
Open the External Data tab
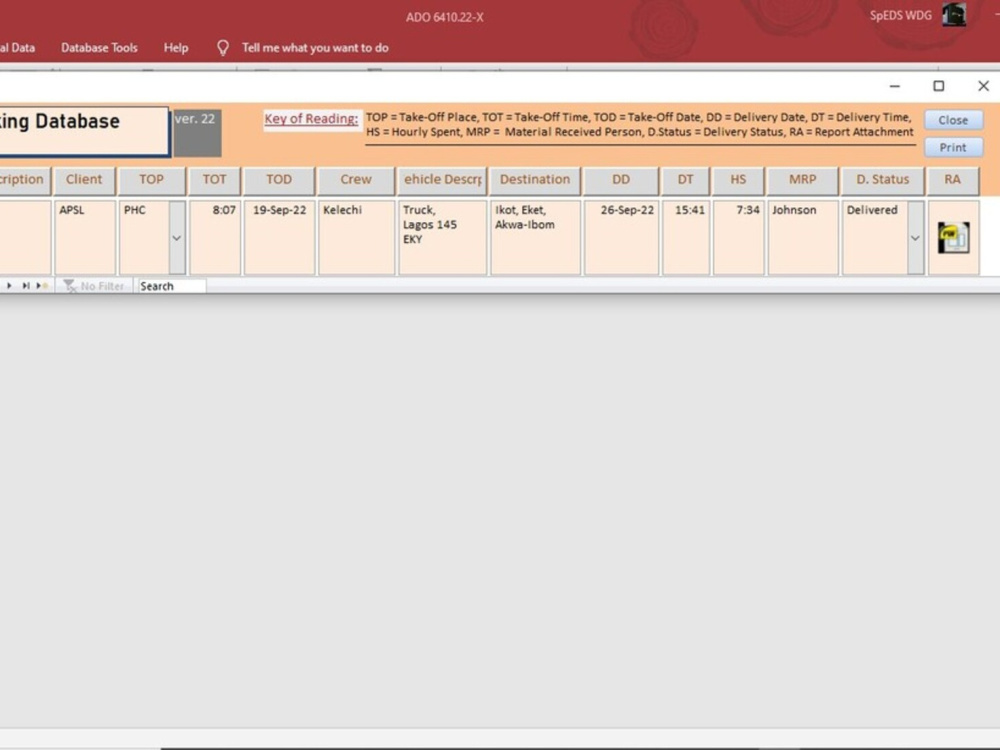tap(17, 48)
